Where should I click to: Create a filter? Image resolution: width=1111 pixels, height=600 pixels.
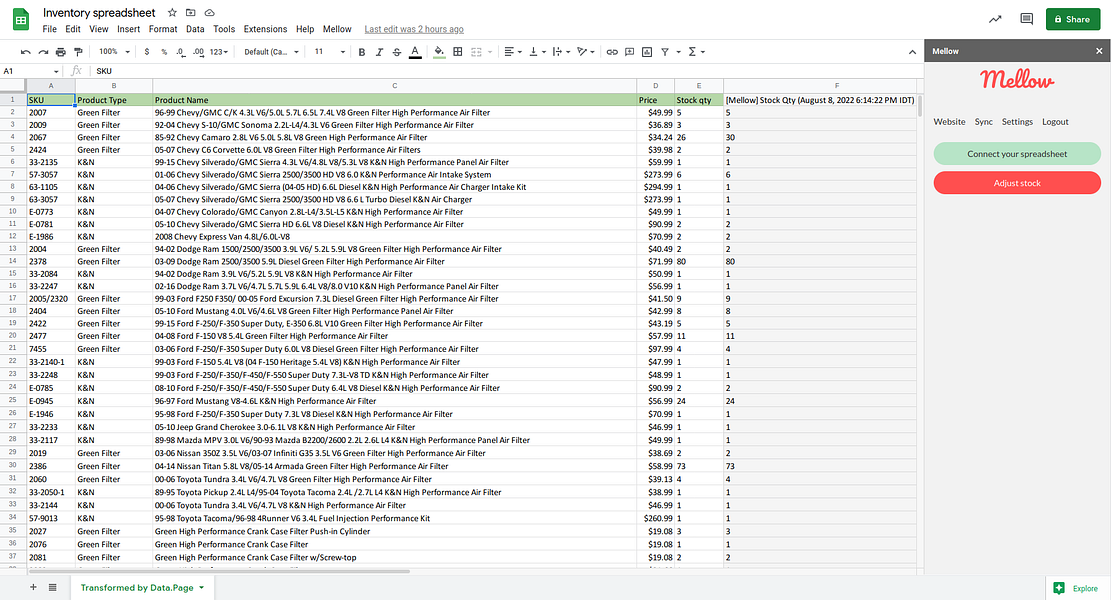tap(665, 52)
